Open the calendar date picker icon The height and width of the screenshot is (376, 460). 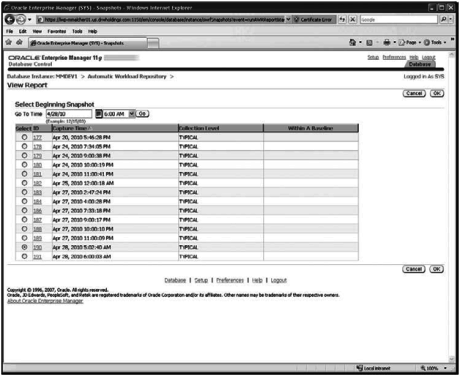click(x=99, y=114)
